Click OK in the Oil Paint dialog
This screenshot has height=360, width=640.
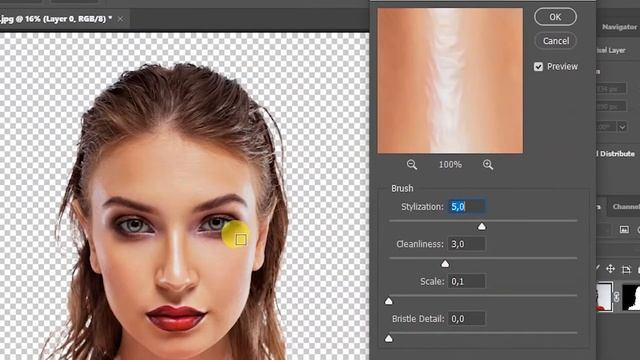(x=555, y=17)
